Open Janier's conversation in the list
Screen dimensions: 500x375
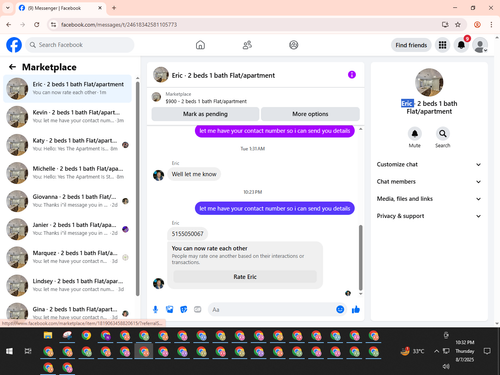pos(68,229)
